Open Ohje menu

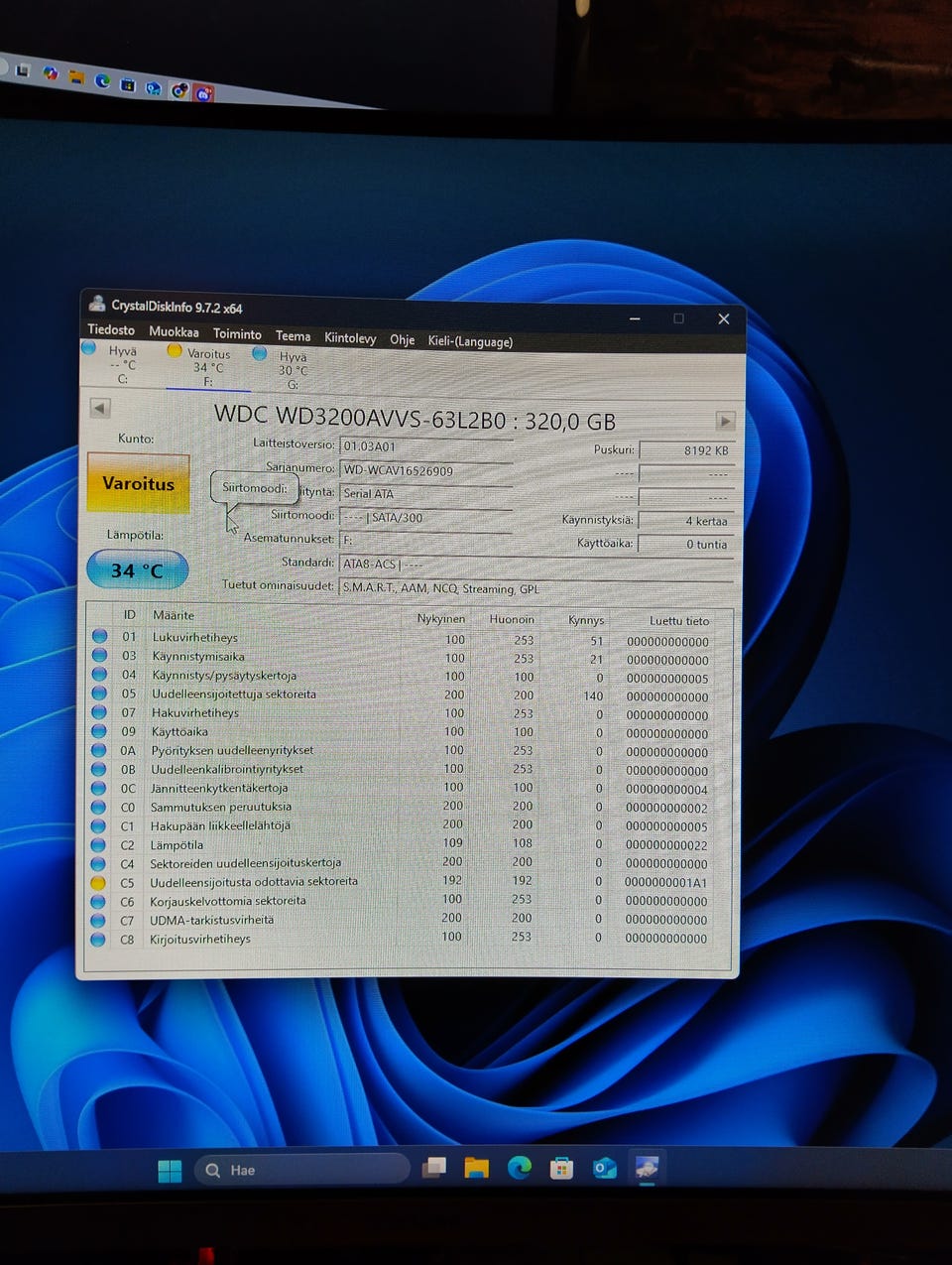(x=402, y=339)
